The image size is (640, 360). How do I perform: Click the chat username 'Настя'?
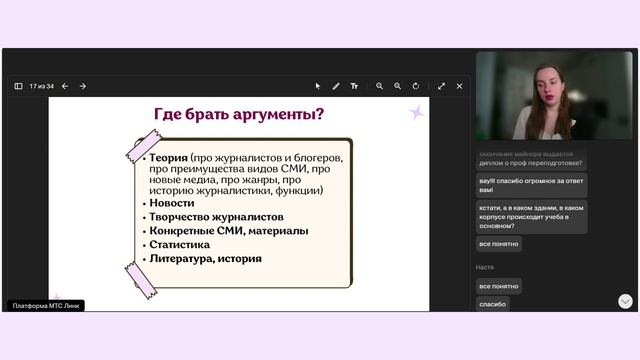484,267
